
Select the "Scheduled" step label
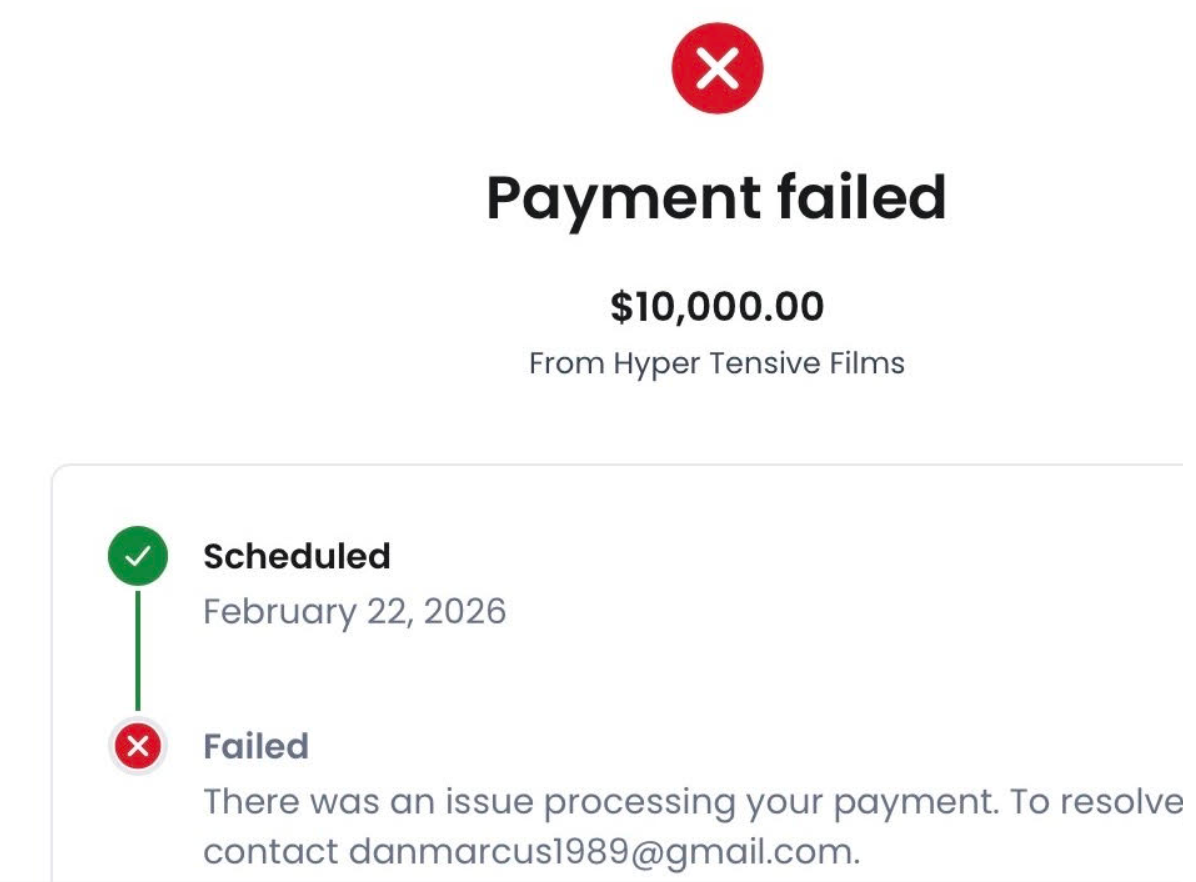pyautogui.click(x=297, y=556)
